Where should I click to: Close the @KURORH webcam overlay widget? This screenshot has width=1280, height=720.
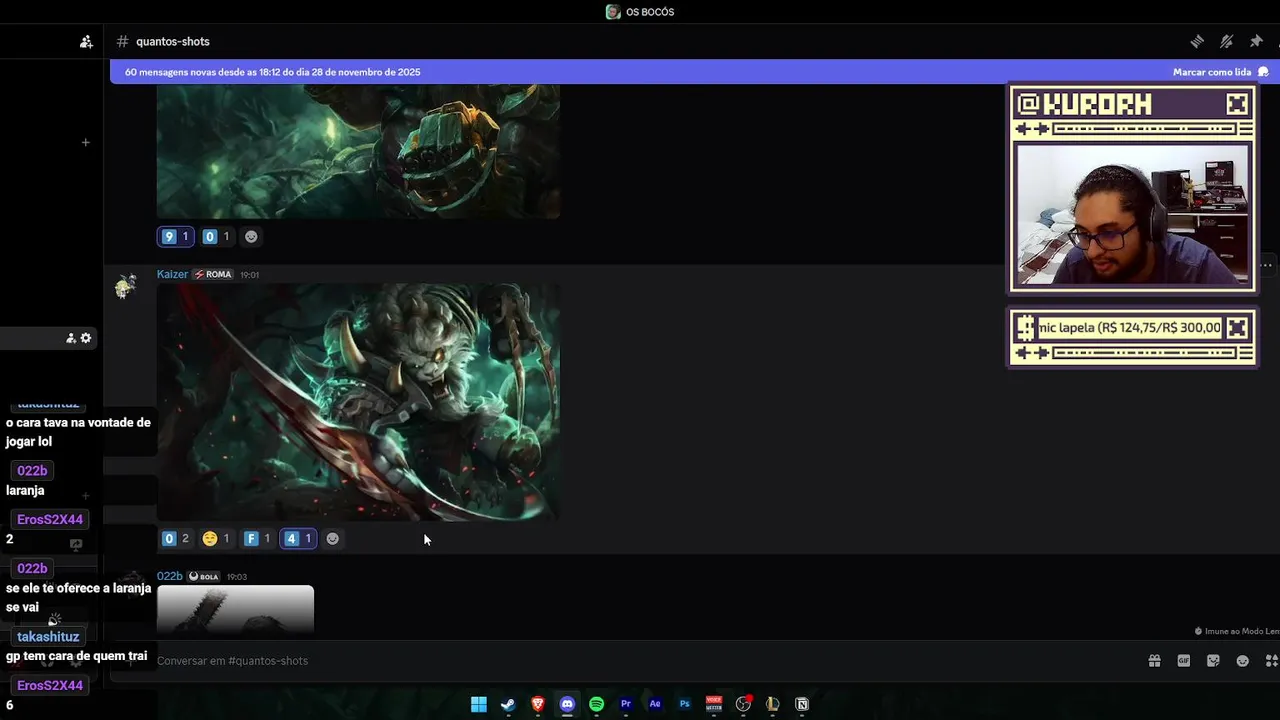tap(1237, 104)
